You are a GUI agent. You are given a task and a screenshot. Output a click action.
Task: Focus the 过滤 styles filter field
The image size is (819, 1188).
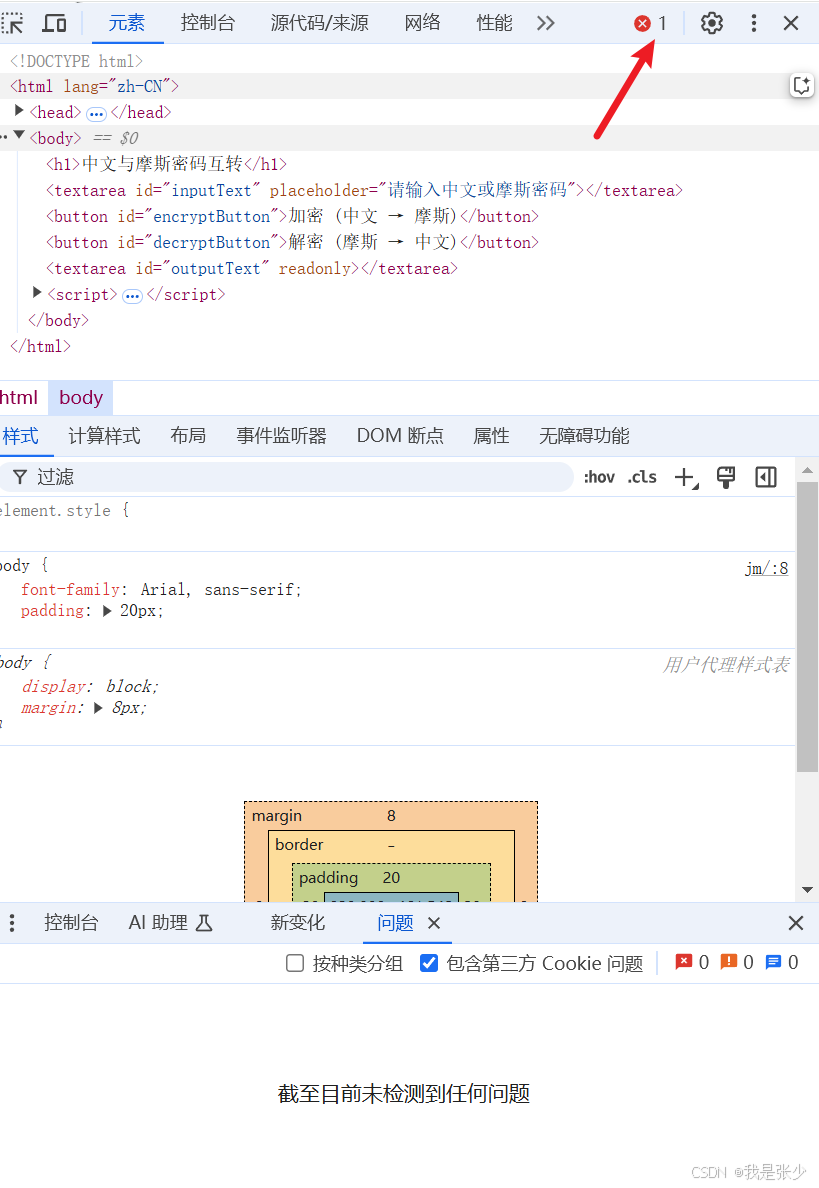(286, 477)
